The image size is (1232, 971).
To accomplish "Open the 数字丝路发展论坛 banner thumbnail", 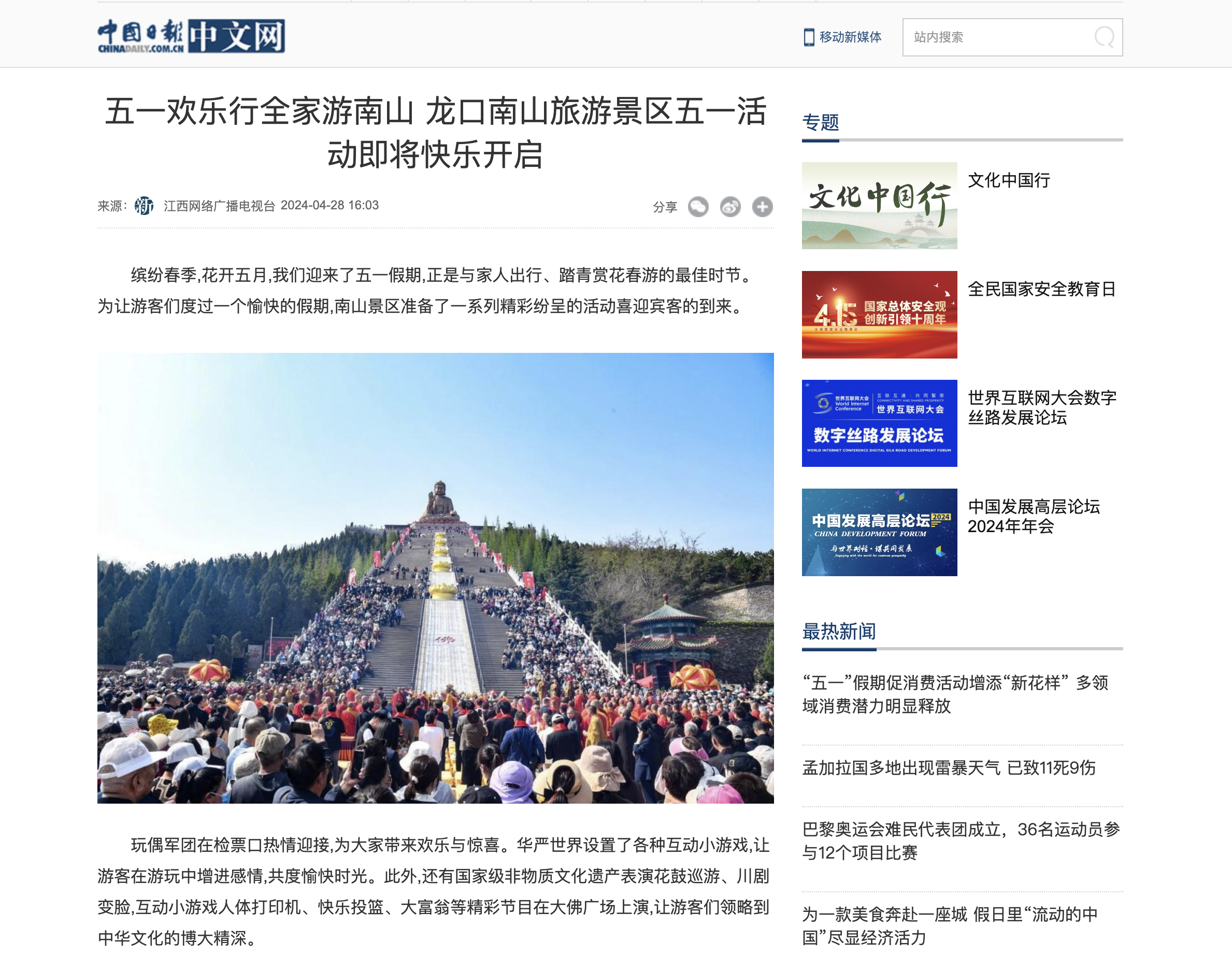I will tap(879, 423).
